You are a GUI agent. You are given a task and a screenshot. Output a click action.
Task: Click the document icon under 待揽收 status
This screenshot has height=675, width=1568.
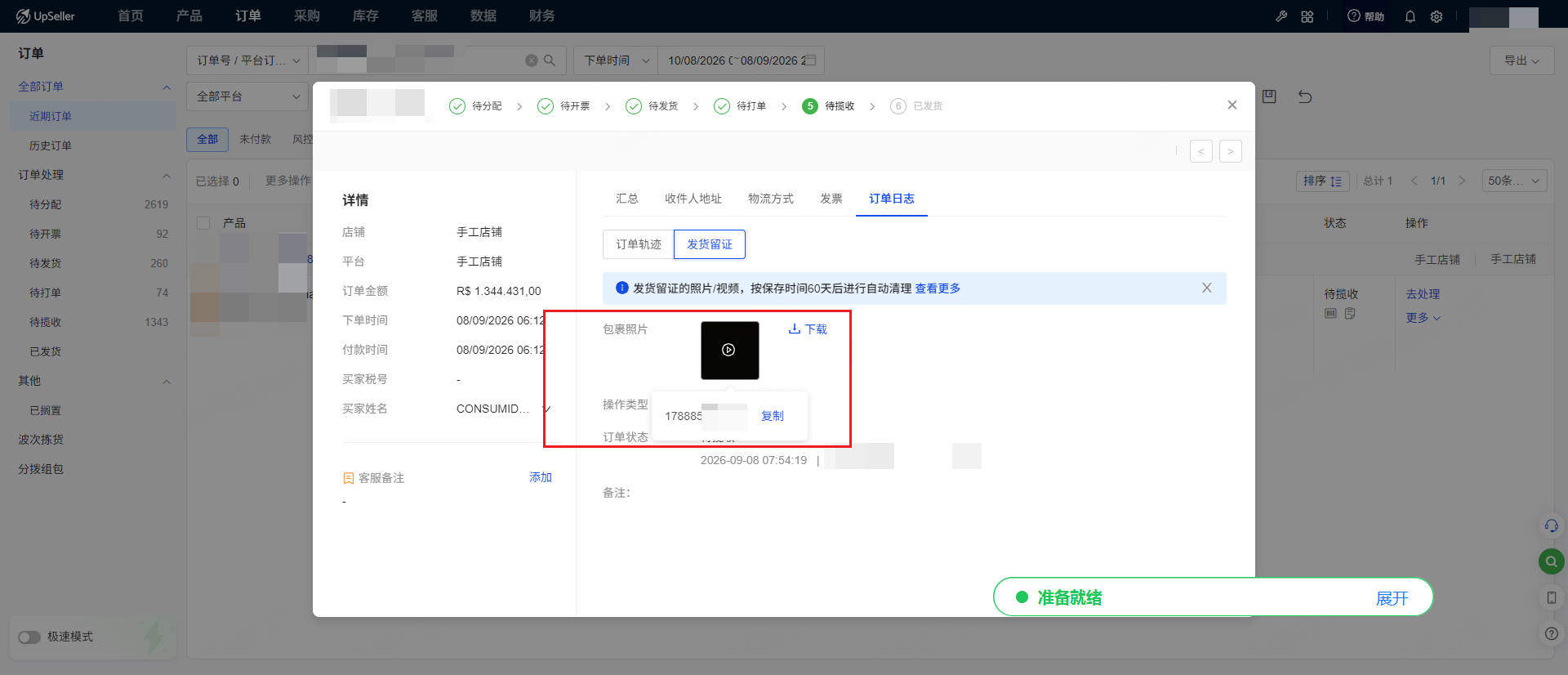pos(1350,314)
